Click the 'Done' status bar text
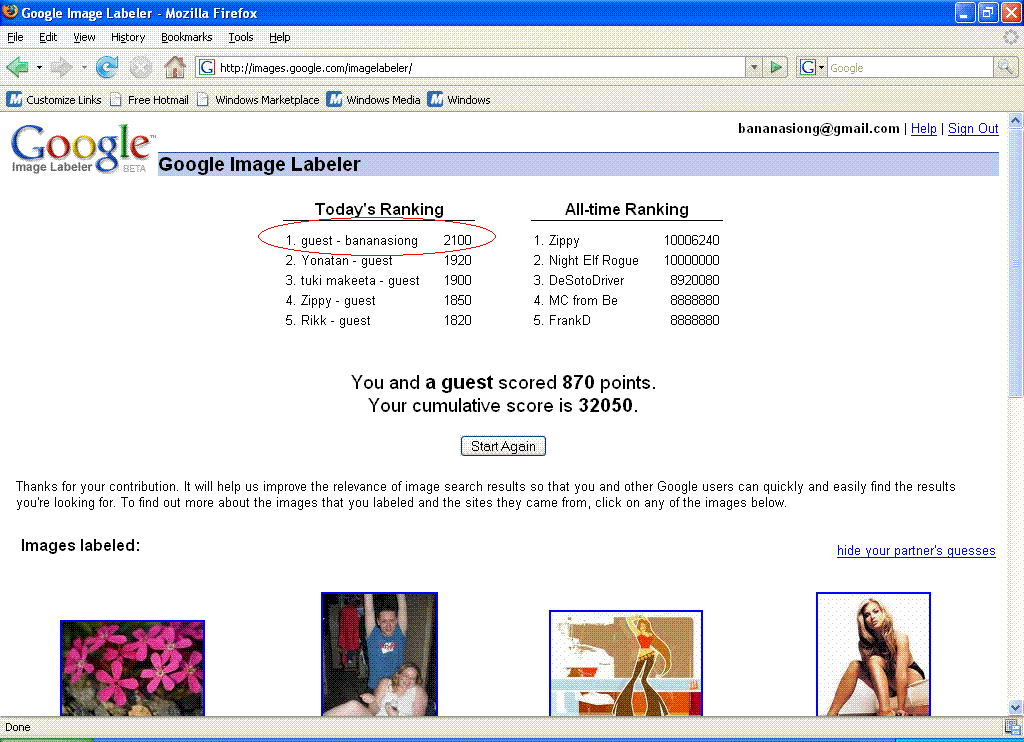This screenshot has width=1024, height=742. [x=18, y=727]
